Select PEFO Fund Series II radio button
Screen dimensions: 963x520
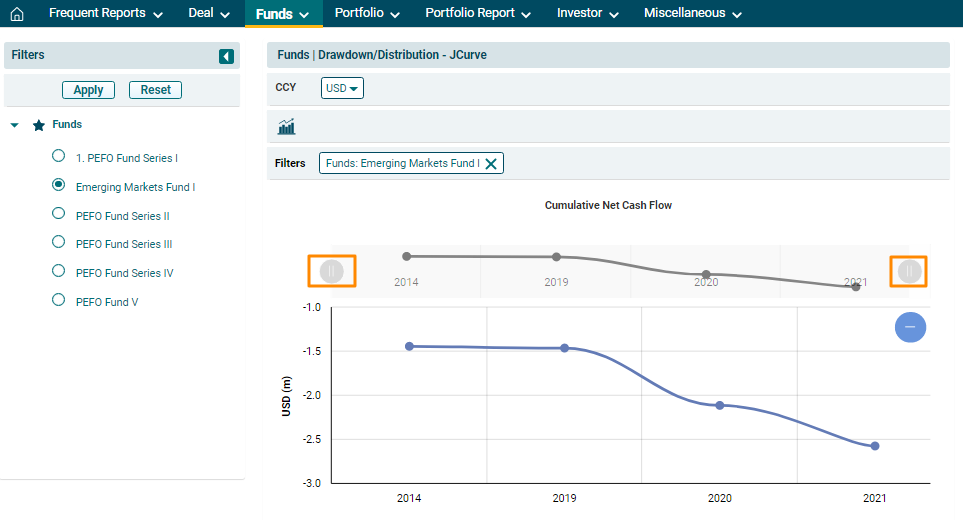58,214
